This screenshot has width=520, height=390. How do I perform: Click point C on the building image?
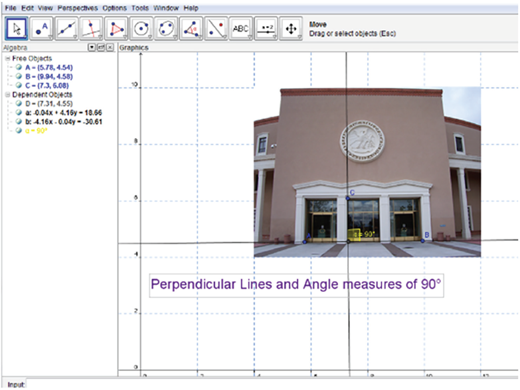tap(348, 198)
